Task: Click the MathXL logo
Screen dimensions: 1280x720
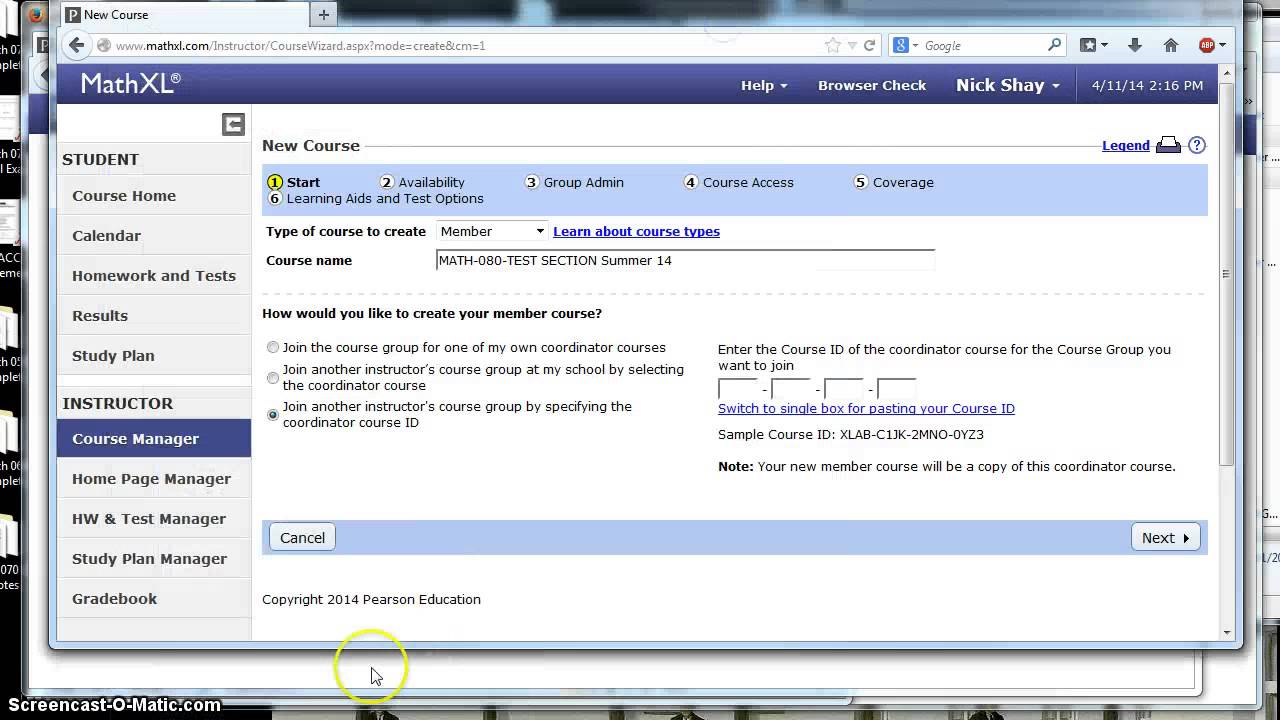Action: click(131, 84)
